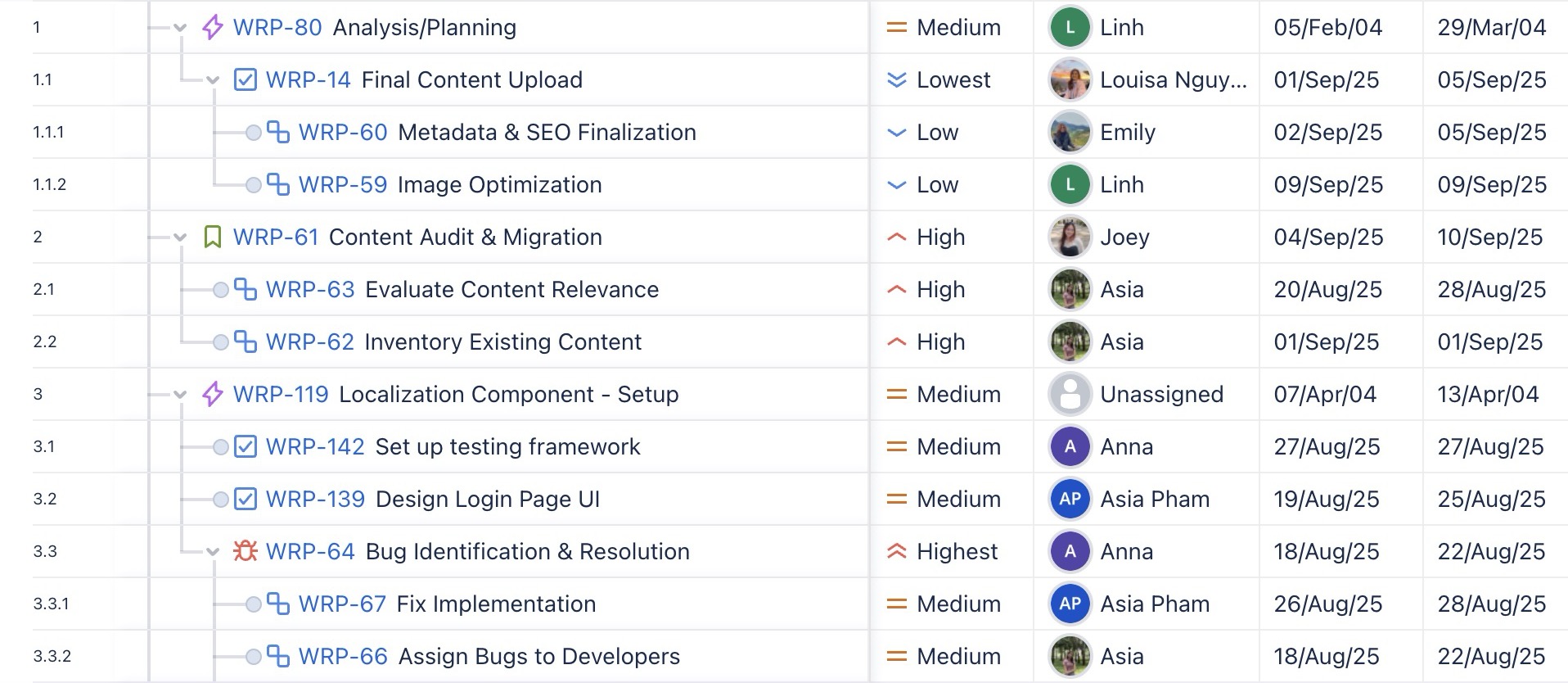Viewport: 1568px width, 683px height.
Task: Open the WRP-67 issue key link
Action: [x=342, y=604]
